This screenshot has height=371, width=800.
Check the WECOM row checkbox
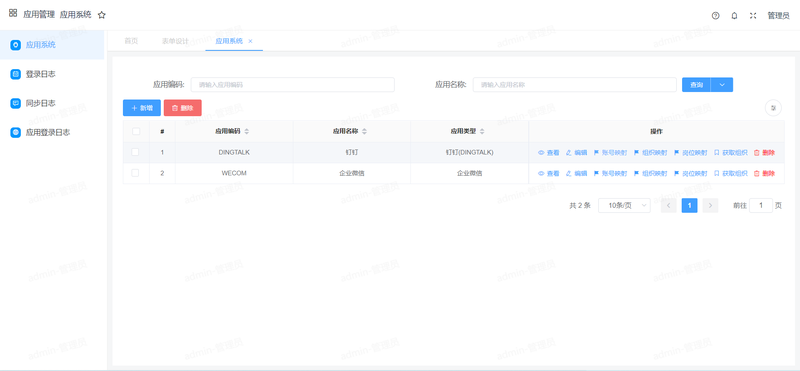point(135,173)
